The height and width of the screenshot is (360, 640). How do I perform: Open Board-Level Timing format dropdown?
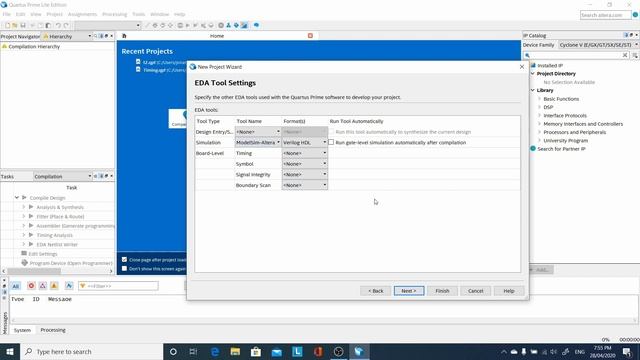tap(305, 153)
